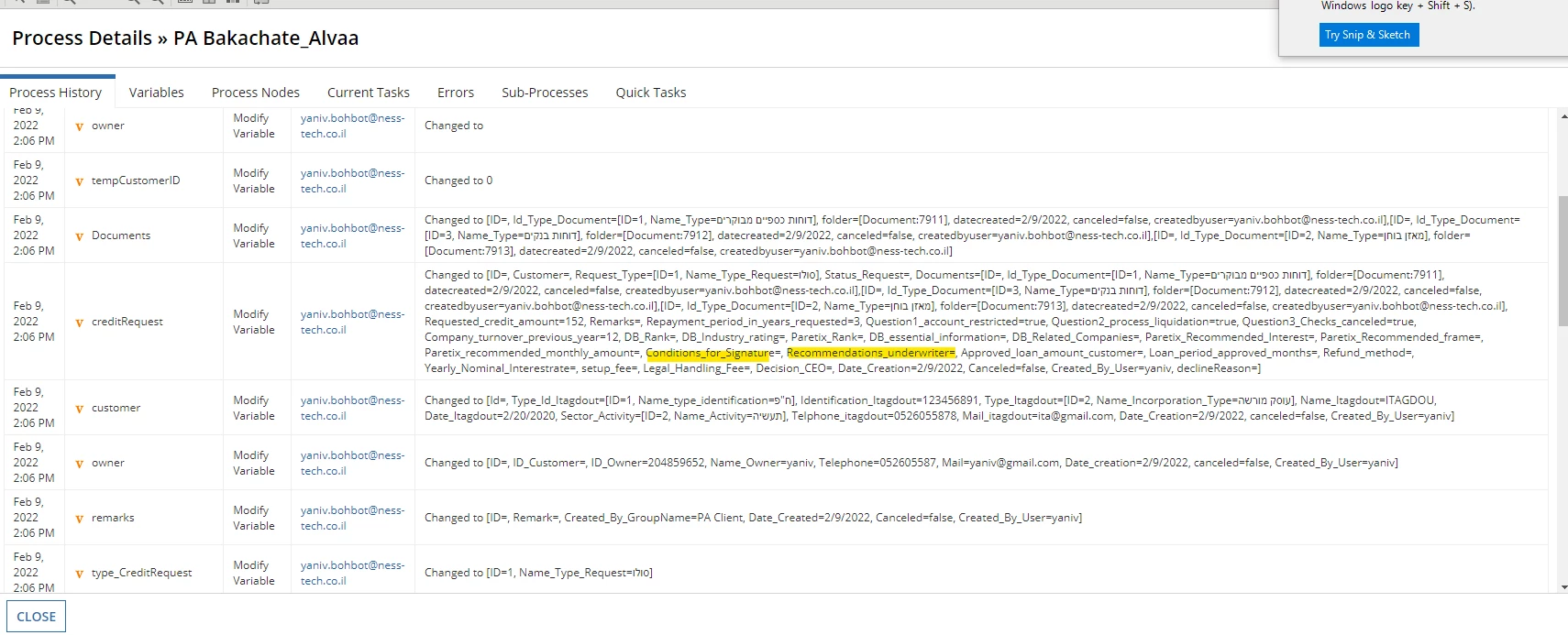
Task: Click Try Snip & Sketch button
Action: point(1367,35)
